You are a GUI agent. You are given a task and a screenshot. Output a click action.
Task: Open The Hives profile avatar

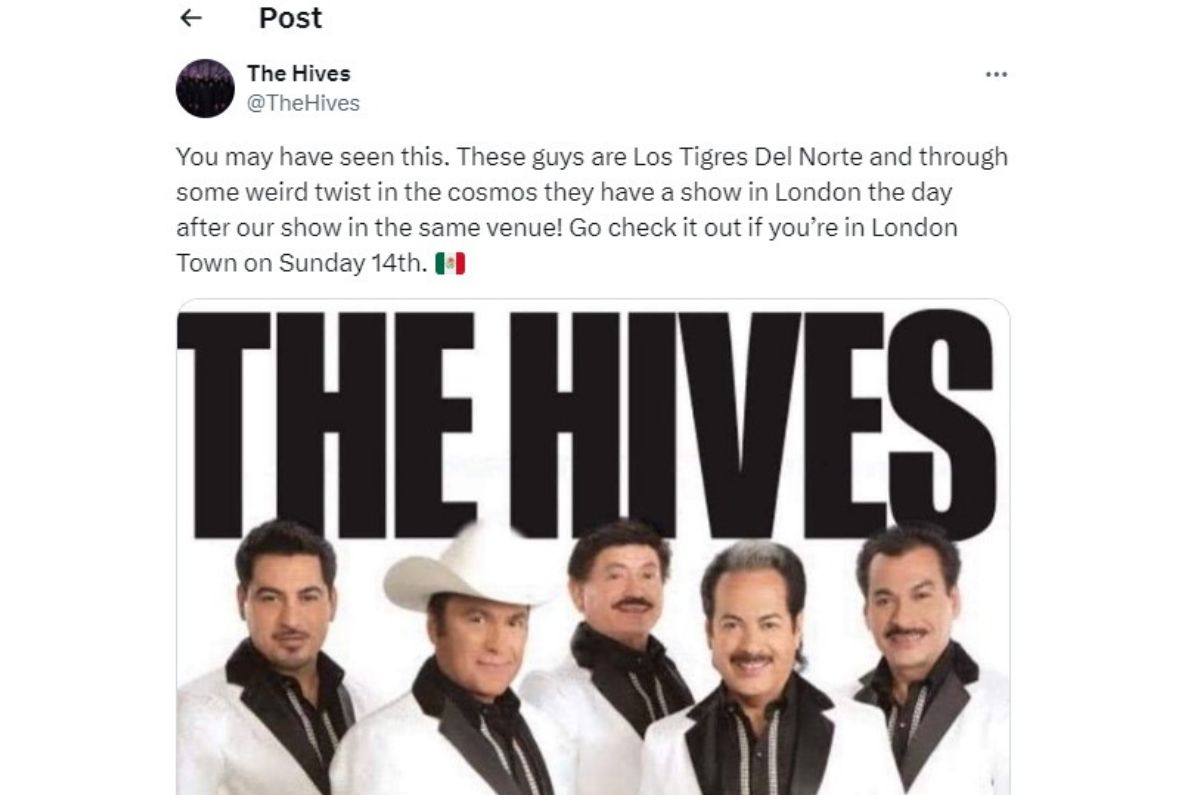pyautogui.click(x=205, y=88)
